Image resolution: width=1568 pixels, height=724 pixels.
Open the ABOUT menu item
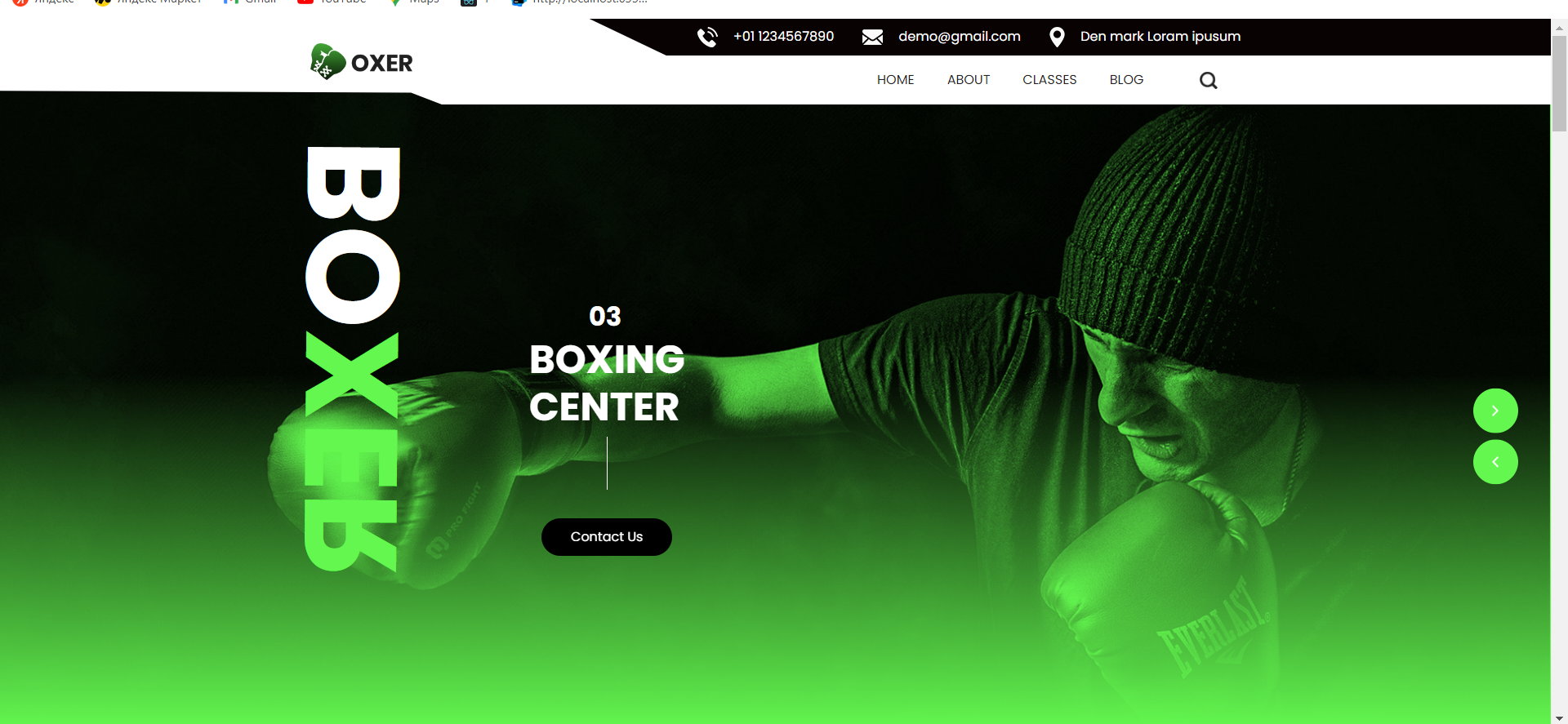(969, 80)
